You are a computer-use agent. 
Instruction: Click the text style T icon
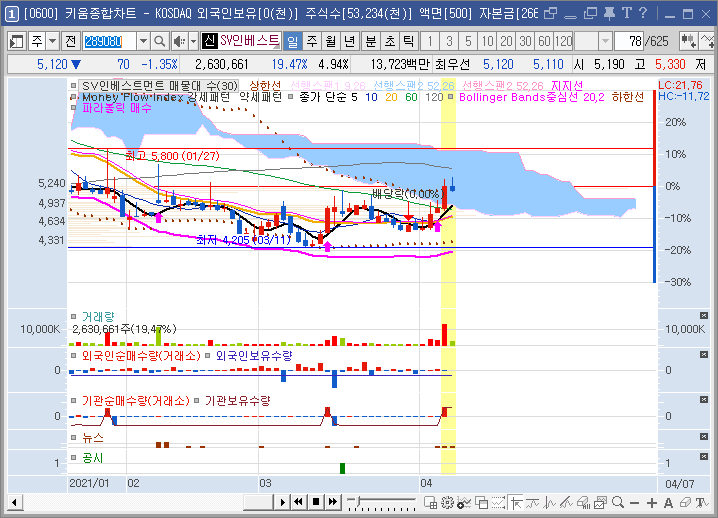pyautogui.click(x=702, y=502)
